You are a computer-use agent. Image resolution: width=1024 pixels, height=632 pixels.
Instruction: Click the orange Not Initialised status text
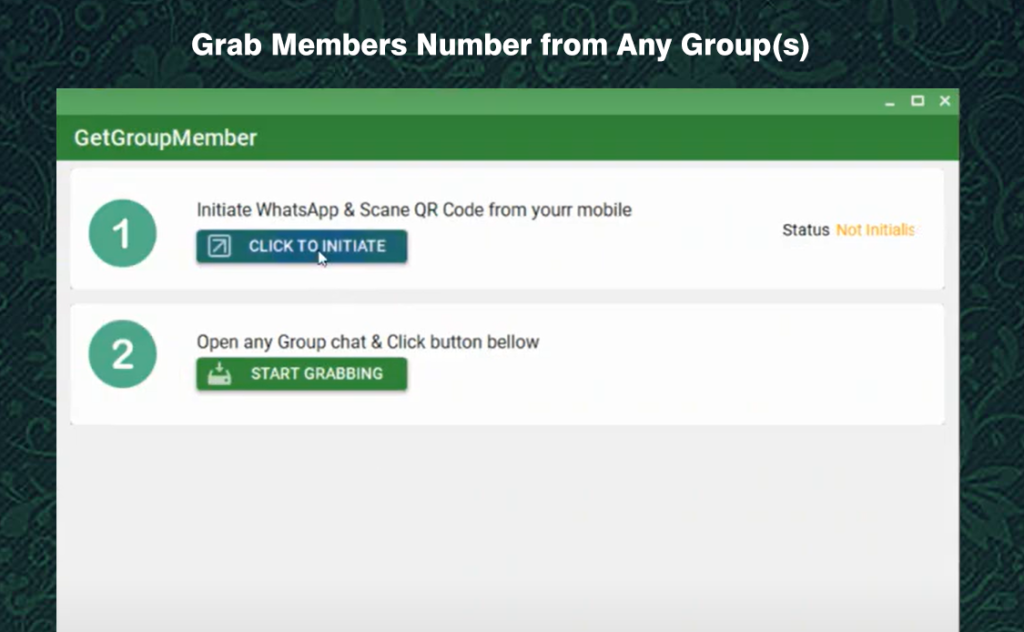[875, 230]
